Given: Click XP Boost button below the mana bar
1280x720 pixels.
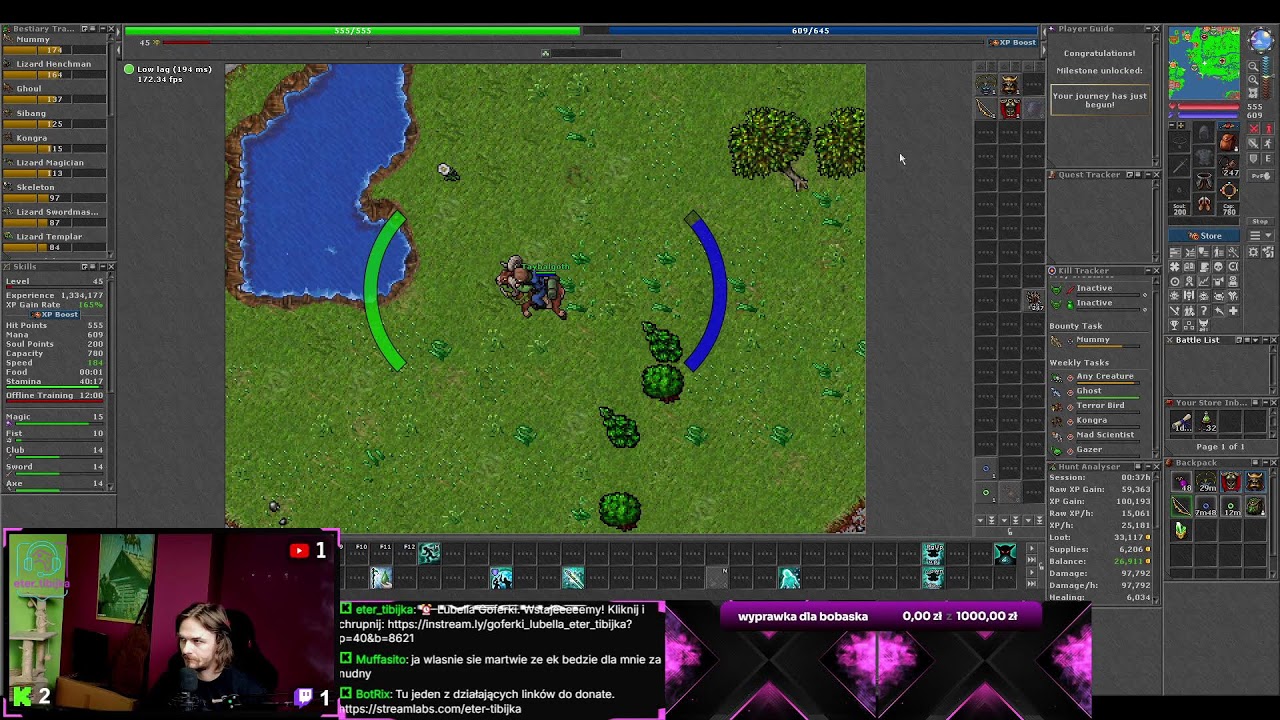Looking at the screenshot, I should tap(1013, 43).
